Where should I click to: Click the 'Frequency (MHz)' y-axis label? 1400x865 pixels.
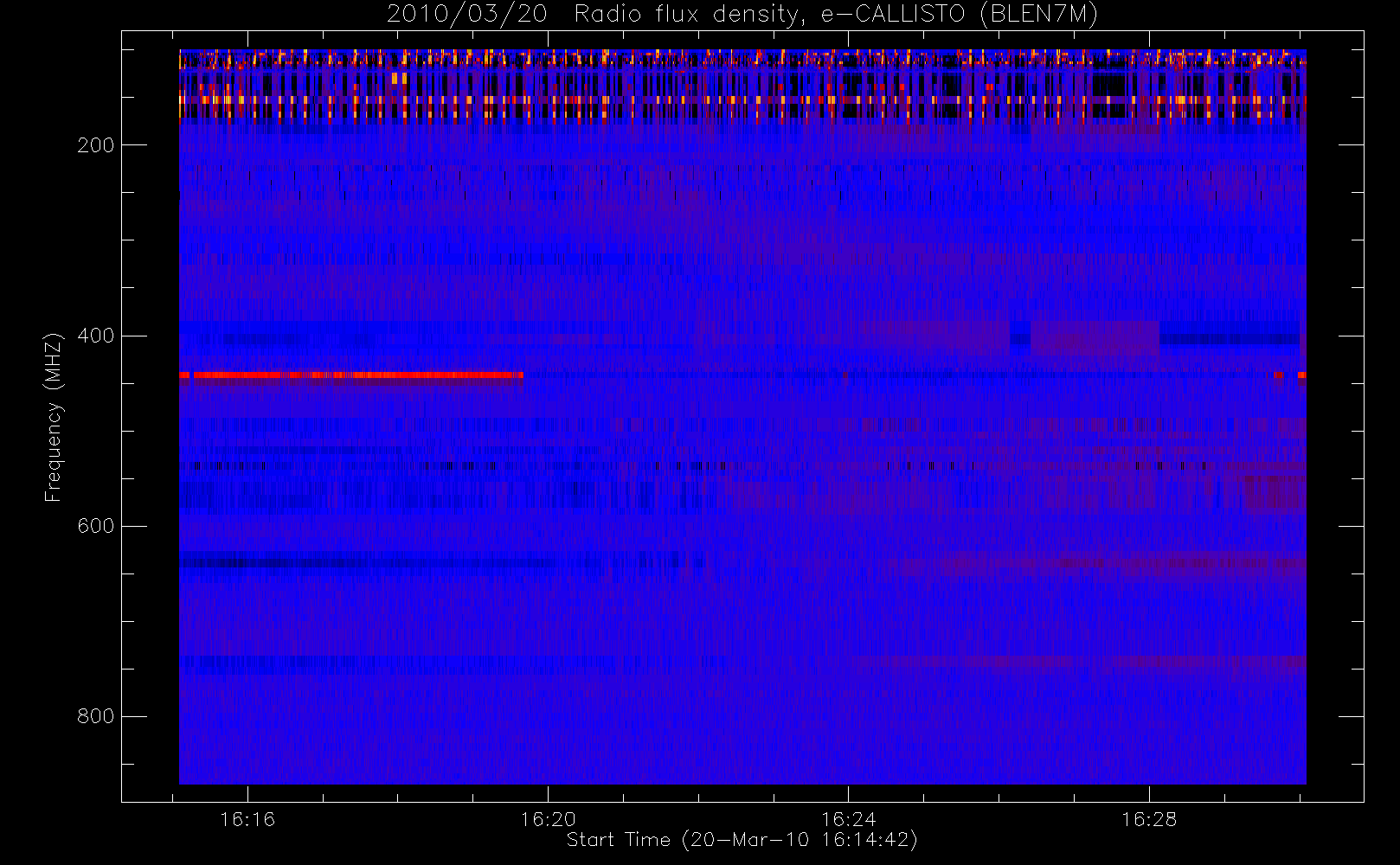click(54, 416)
